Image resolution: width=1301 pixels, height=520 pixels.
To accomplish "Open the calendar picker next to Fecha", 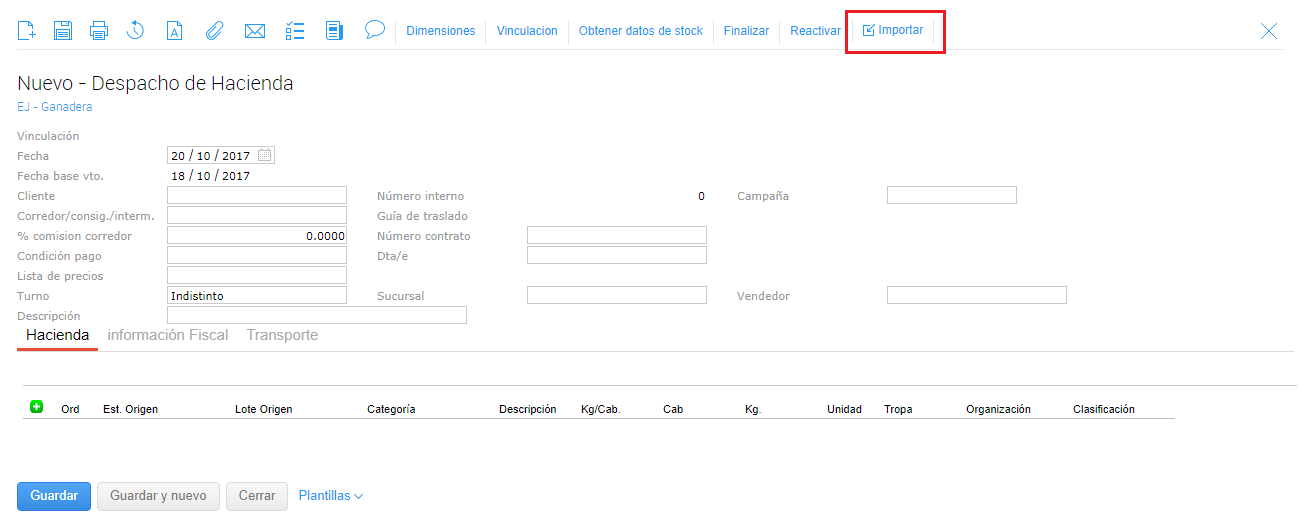I will (x=265, y=155).
